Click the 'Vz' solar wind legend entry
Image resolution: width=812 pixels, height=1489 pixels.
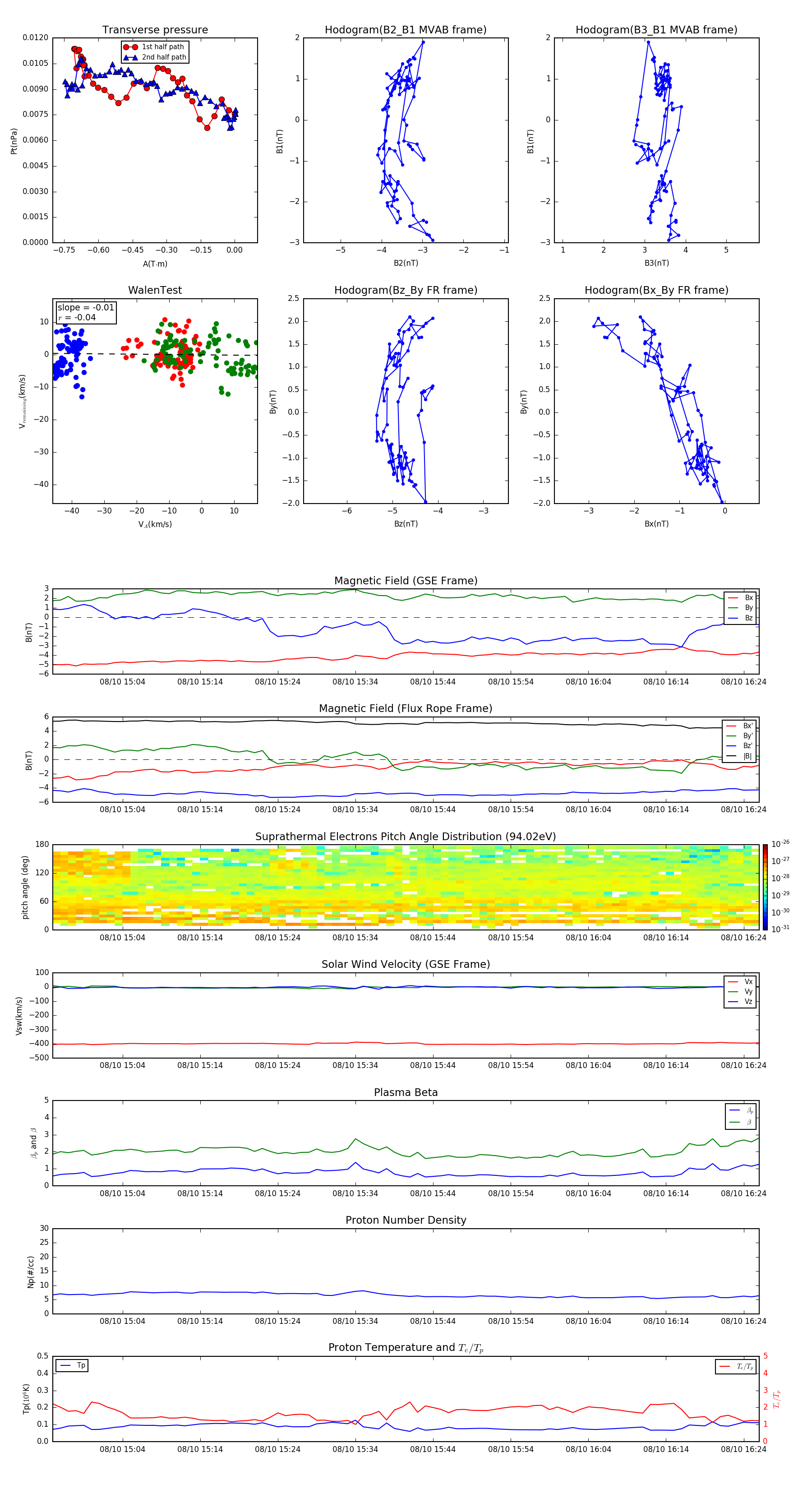tap(741, 1002)
